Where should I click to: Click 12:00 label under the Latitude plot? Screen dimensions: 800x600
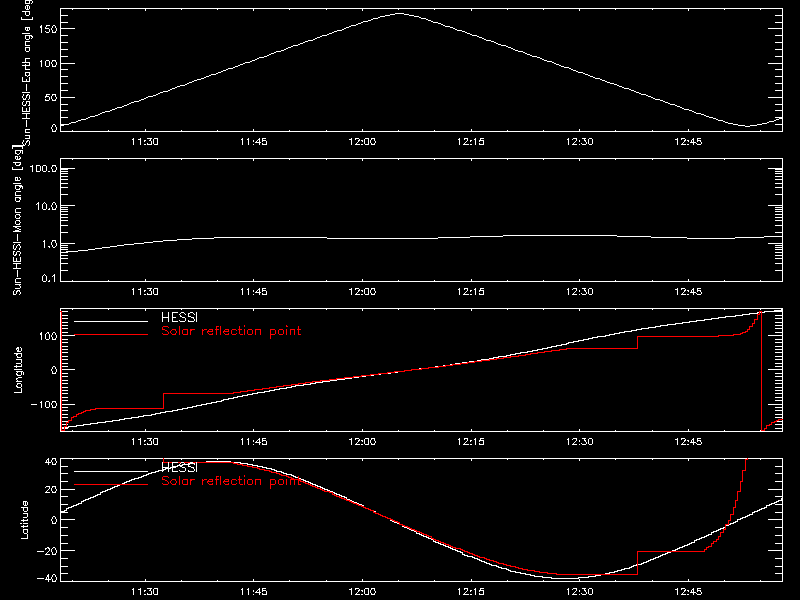pyautogui.click(x=362, y=592)
